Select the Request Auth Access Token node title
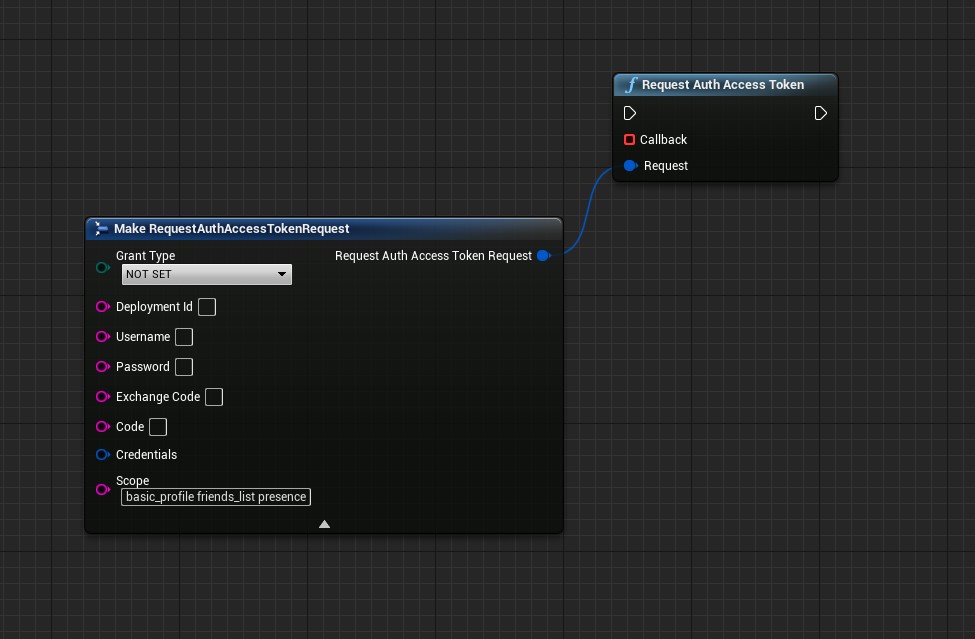The image size is (975, 639). [x=722, y=85]
